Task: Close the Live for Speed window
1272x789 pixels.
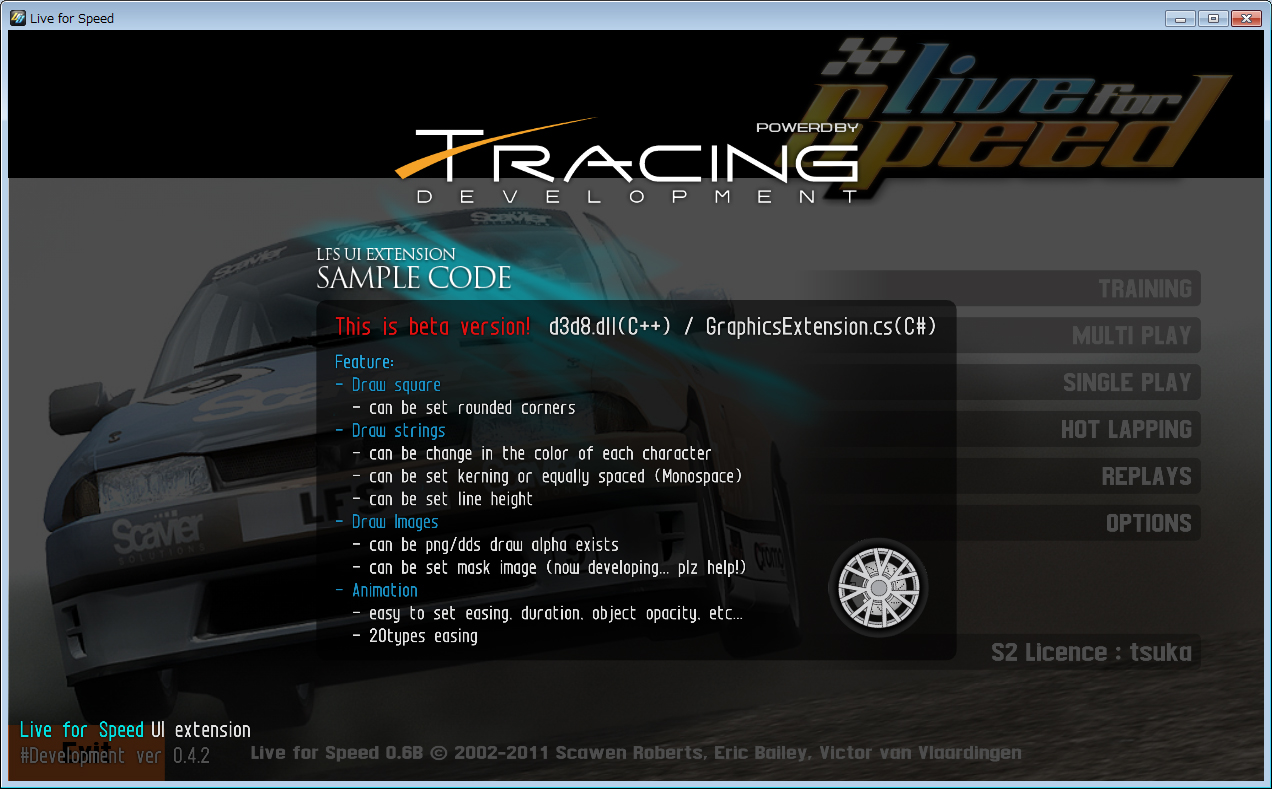Action: 1246,18
